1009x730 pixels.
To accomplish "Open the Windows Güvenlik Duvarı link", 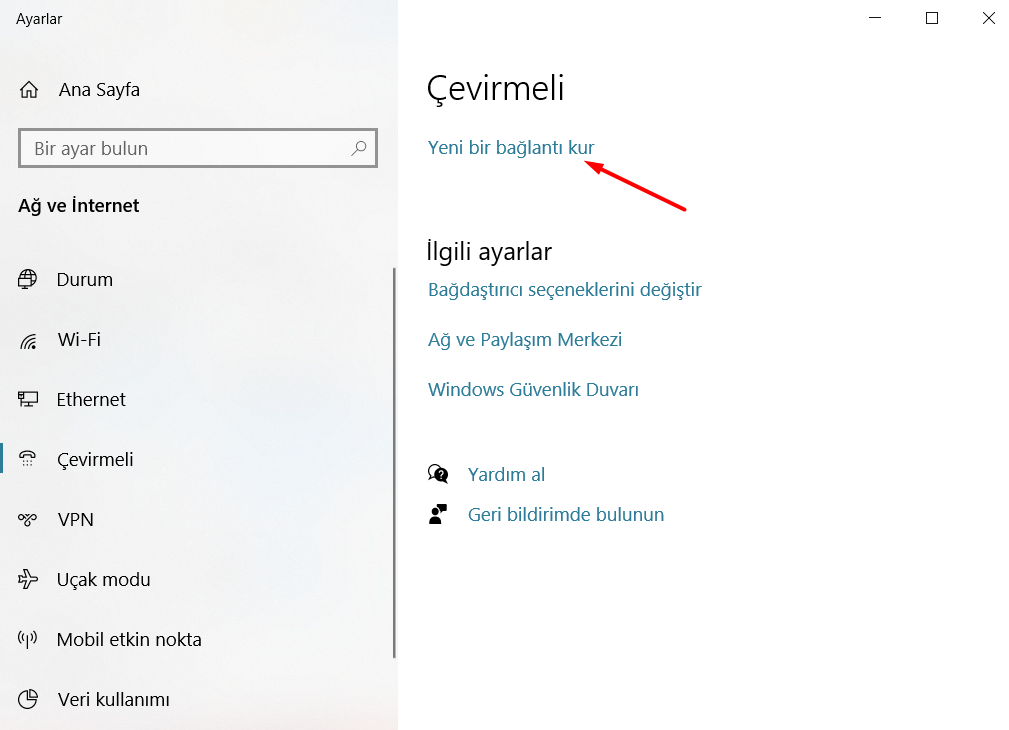I will (533, 390).
